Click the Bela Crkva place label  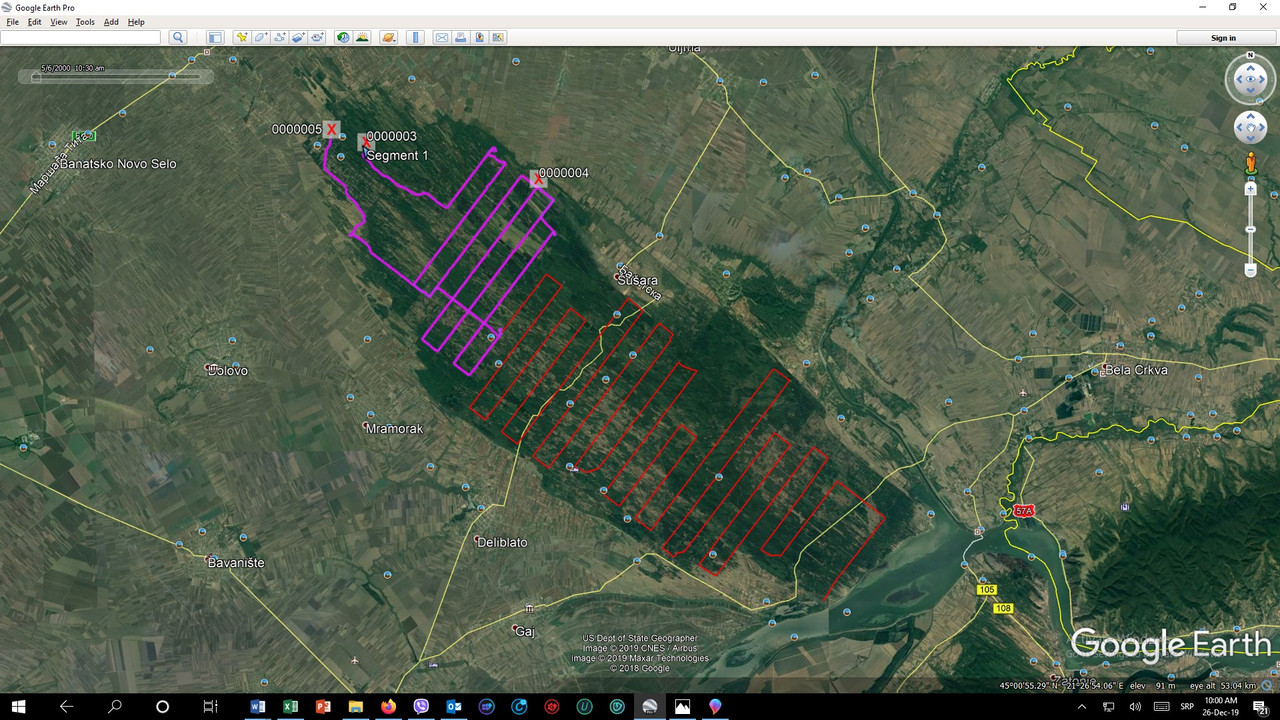point(1136,370)
